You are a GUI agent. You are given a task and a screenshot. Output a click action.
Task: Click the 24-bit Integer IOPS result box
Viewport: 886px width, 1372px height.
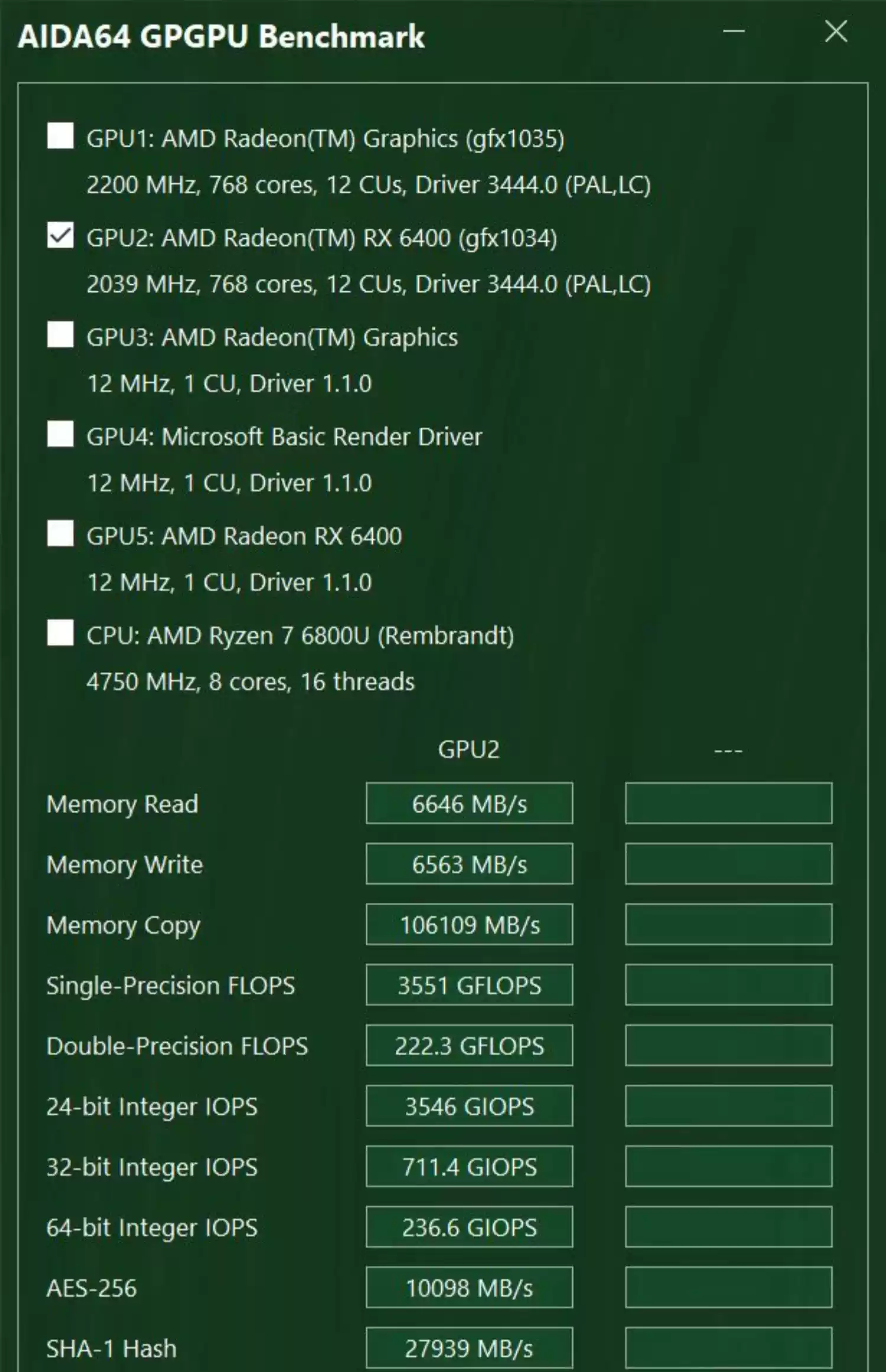pyautogui.click(x=469, y=1106)
